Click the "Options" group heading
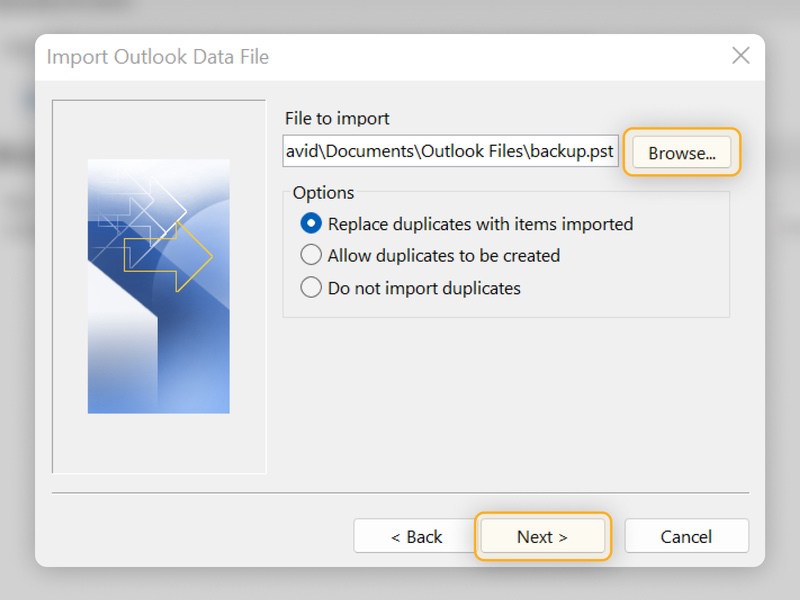Viewport: 800px width, 600px height. tap(324, 192)
